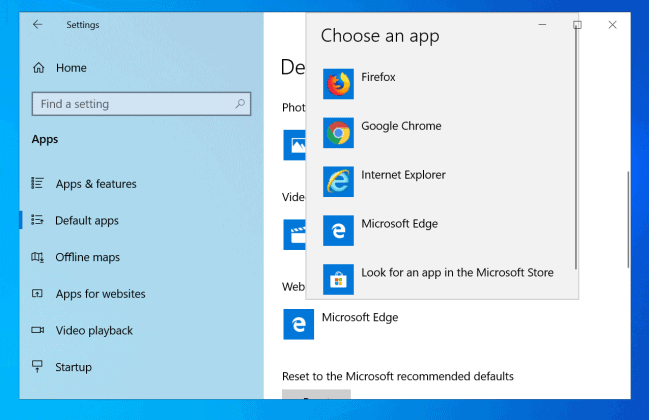Open the Default apps page
Screen dimensions: 649x420
(x=87, y=221)
